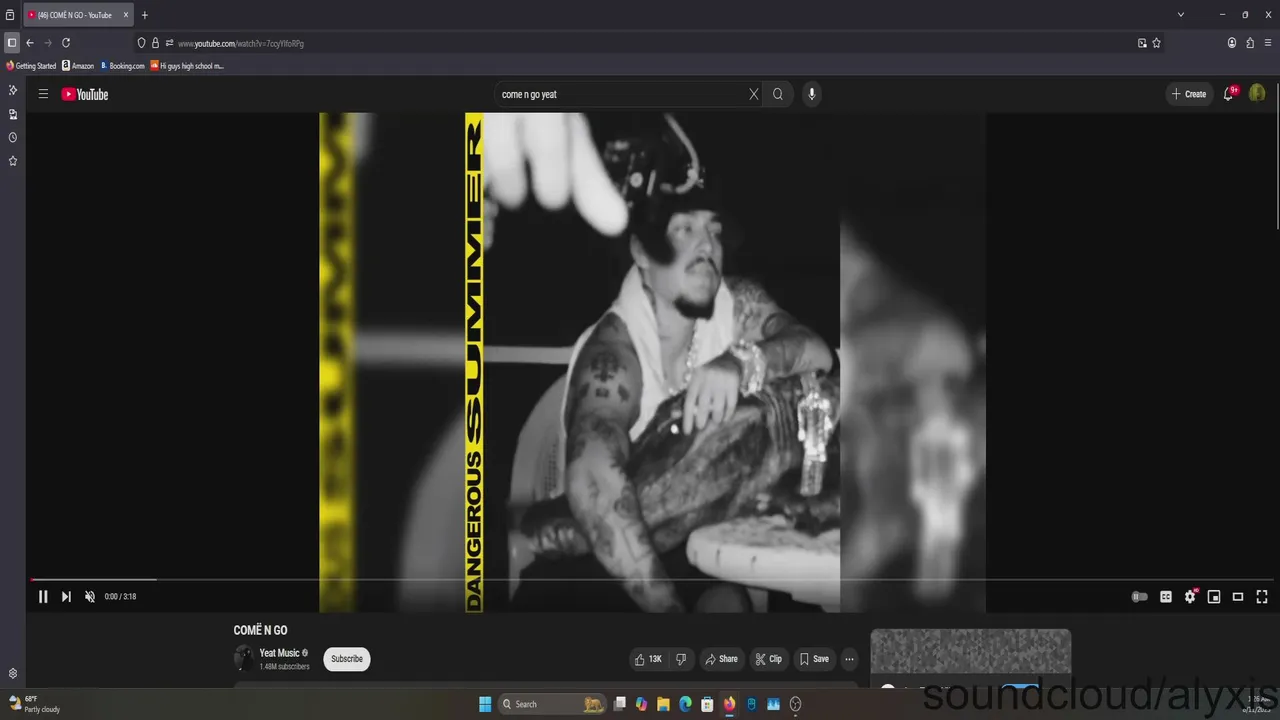Screen dimensions: 1280x720
Task: Seek along the video progress bar
Action: click(651, 579)
